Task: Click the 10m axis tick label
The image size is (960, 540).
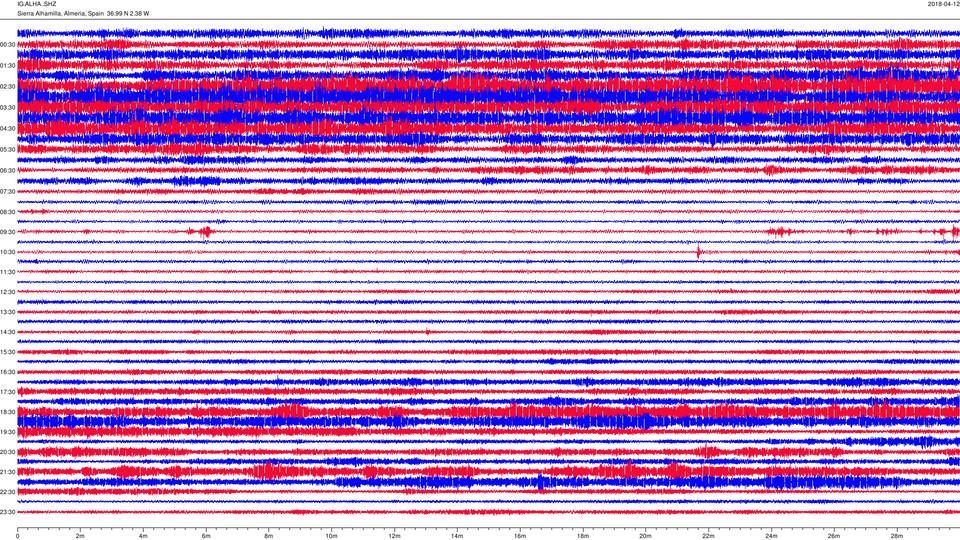Action: pyautogui.click(x=331, y=536)
